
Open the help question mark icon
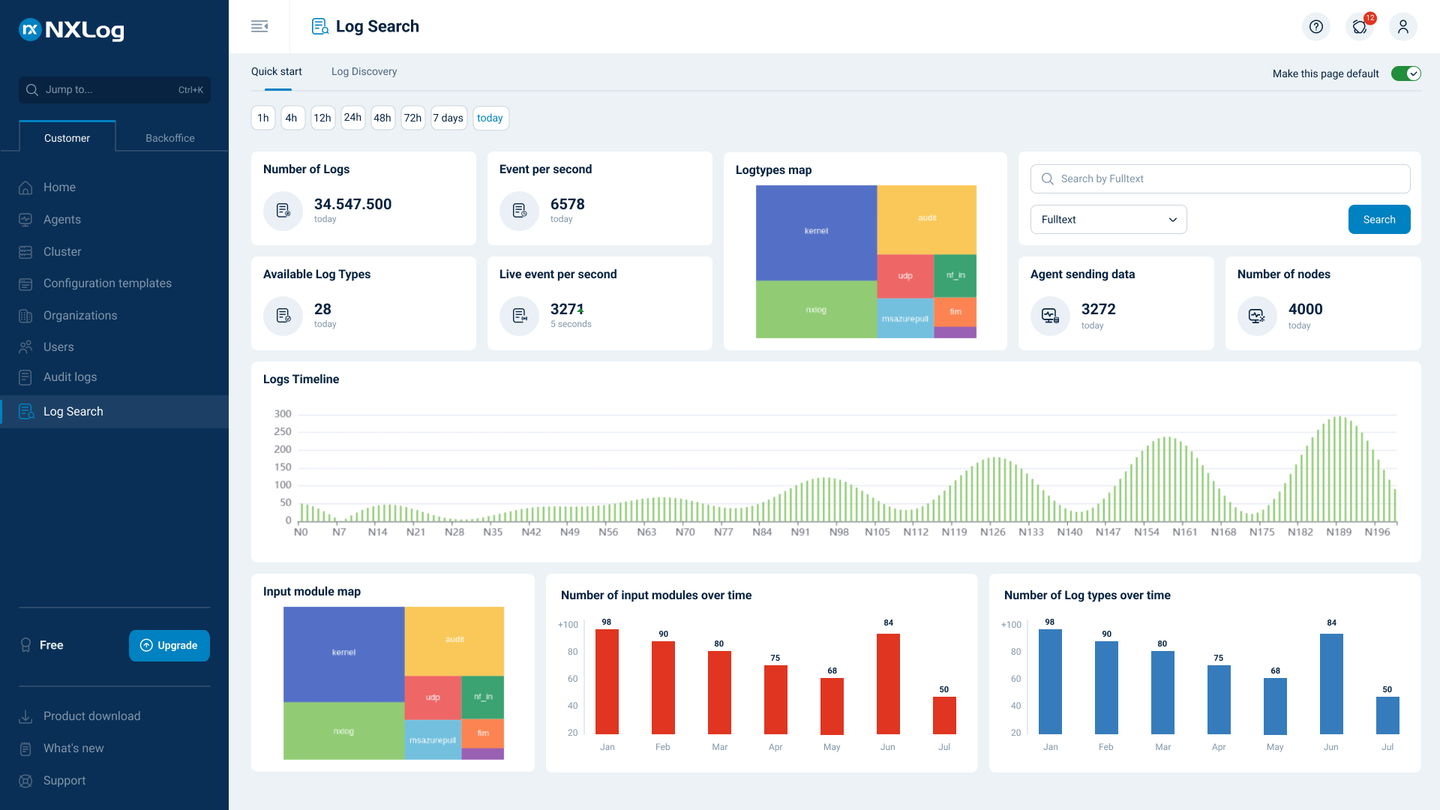(x=1316, y=27)
